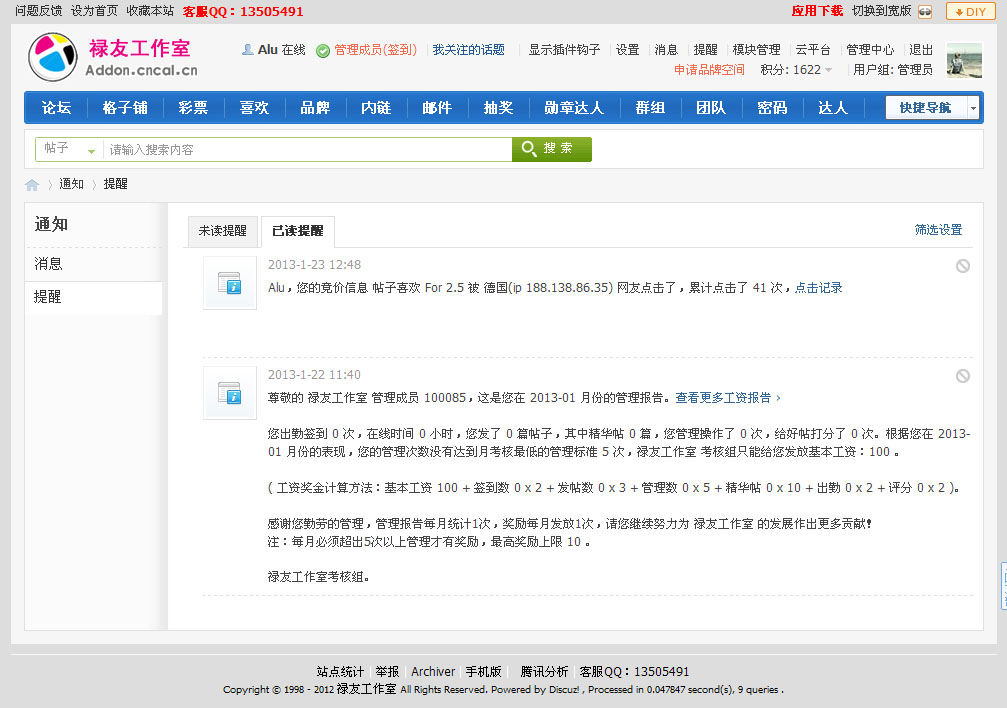Screen dimensions: 1007x708
Task: Click the home icon in the breadcrumb
Action: (x=32, y=185)
